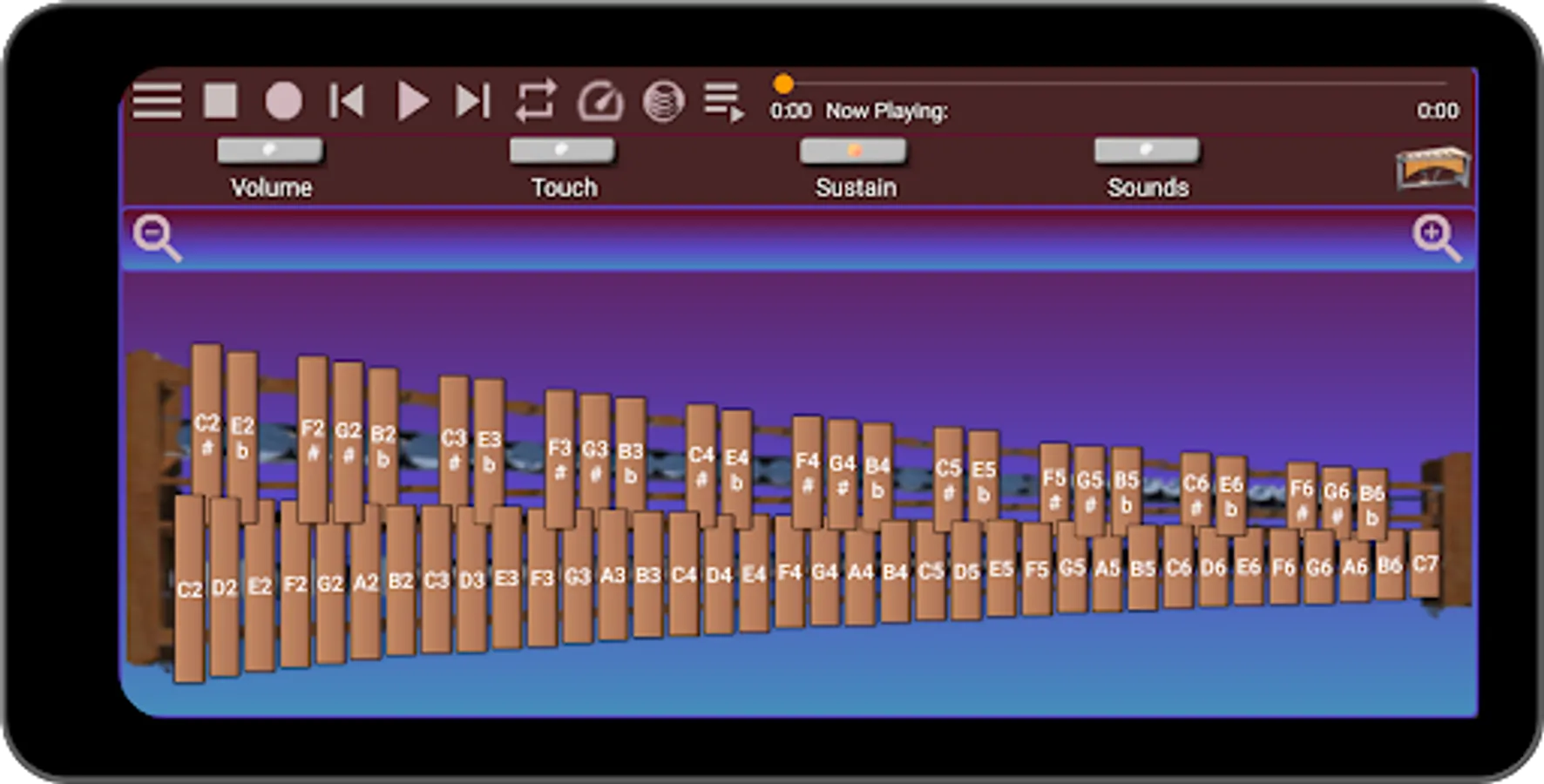The height and width of the screenshot is (784, 1544).
Task: Adjust the Volume slider
Action: tap(270, 150)
